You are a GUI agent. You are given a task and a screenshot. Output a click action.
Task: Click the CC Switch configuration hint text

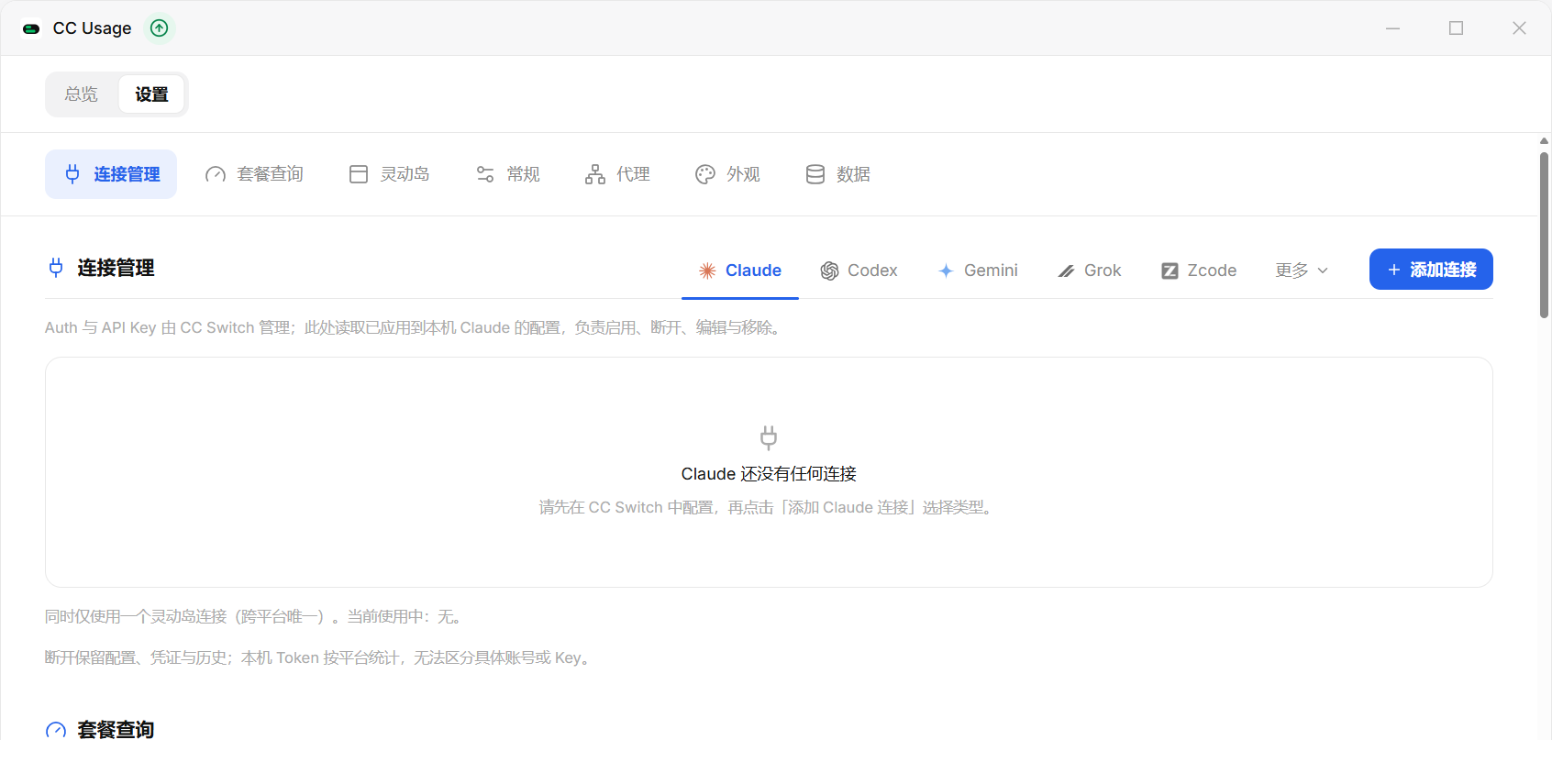(769, 507)
